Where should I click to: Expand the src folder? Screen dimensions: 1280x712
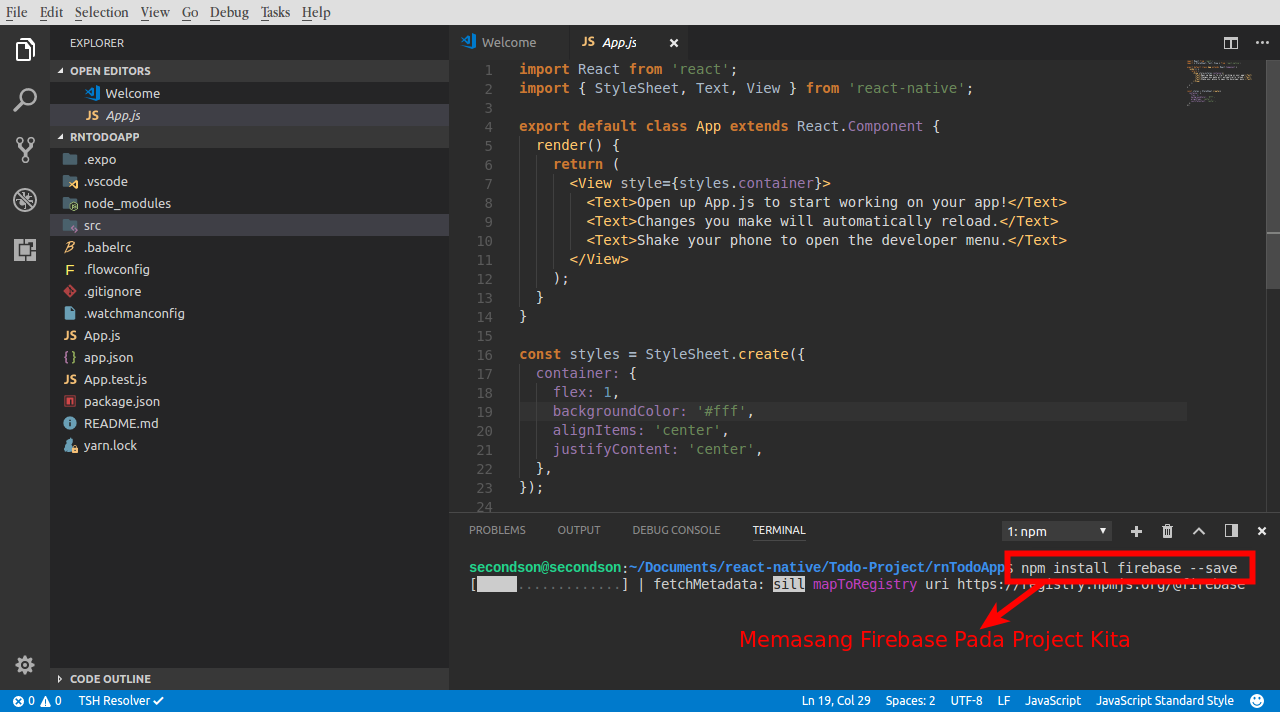click(x=250, y=225)
